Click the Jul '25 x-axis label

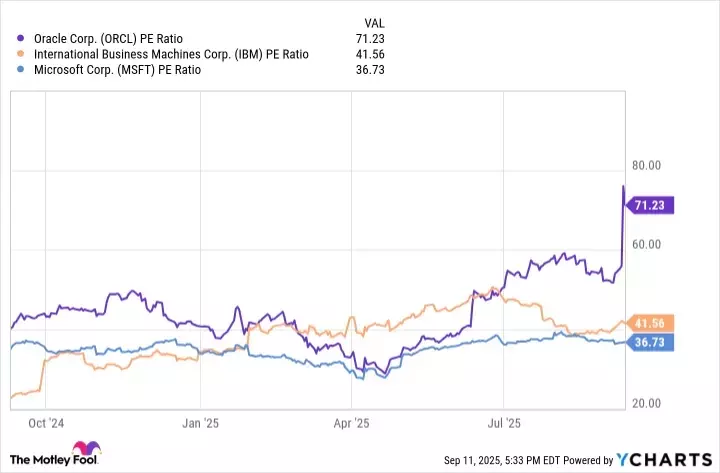click(504, 423)
